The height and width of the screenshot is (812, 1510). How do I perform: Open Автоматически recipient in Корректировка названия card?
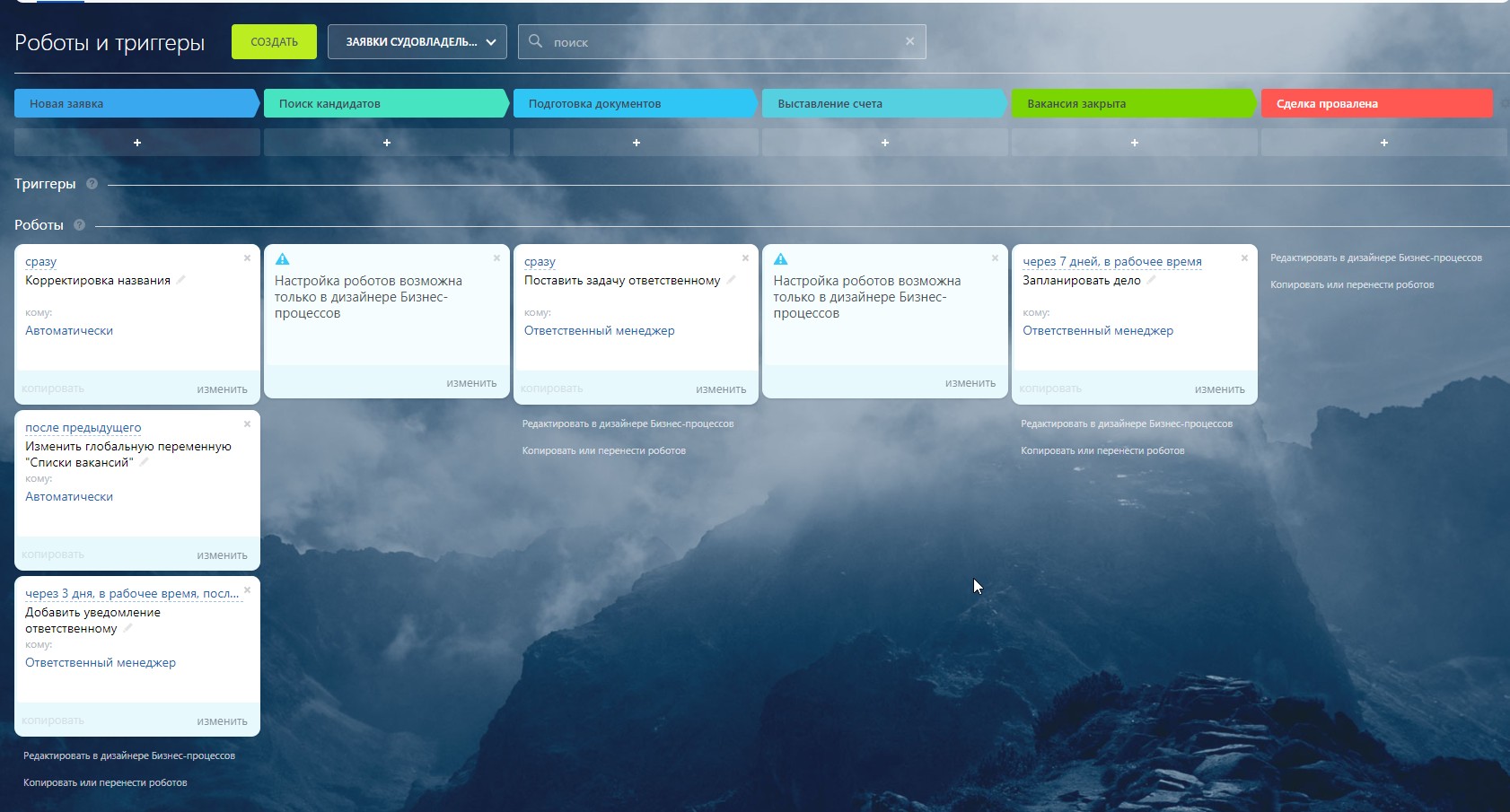point(69,331)
